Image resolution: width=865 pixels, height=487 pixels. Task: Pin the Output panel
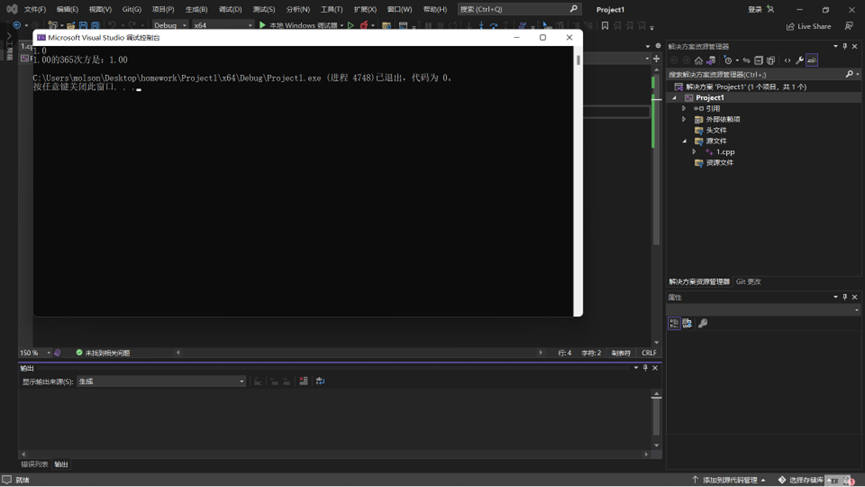coord(645,368)
